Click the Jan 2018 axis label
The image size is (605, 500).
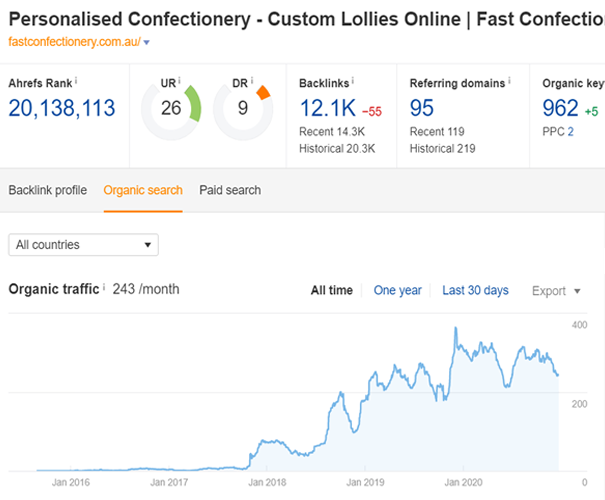pos(267,482)
